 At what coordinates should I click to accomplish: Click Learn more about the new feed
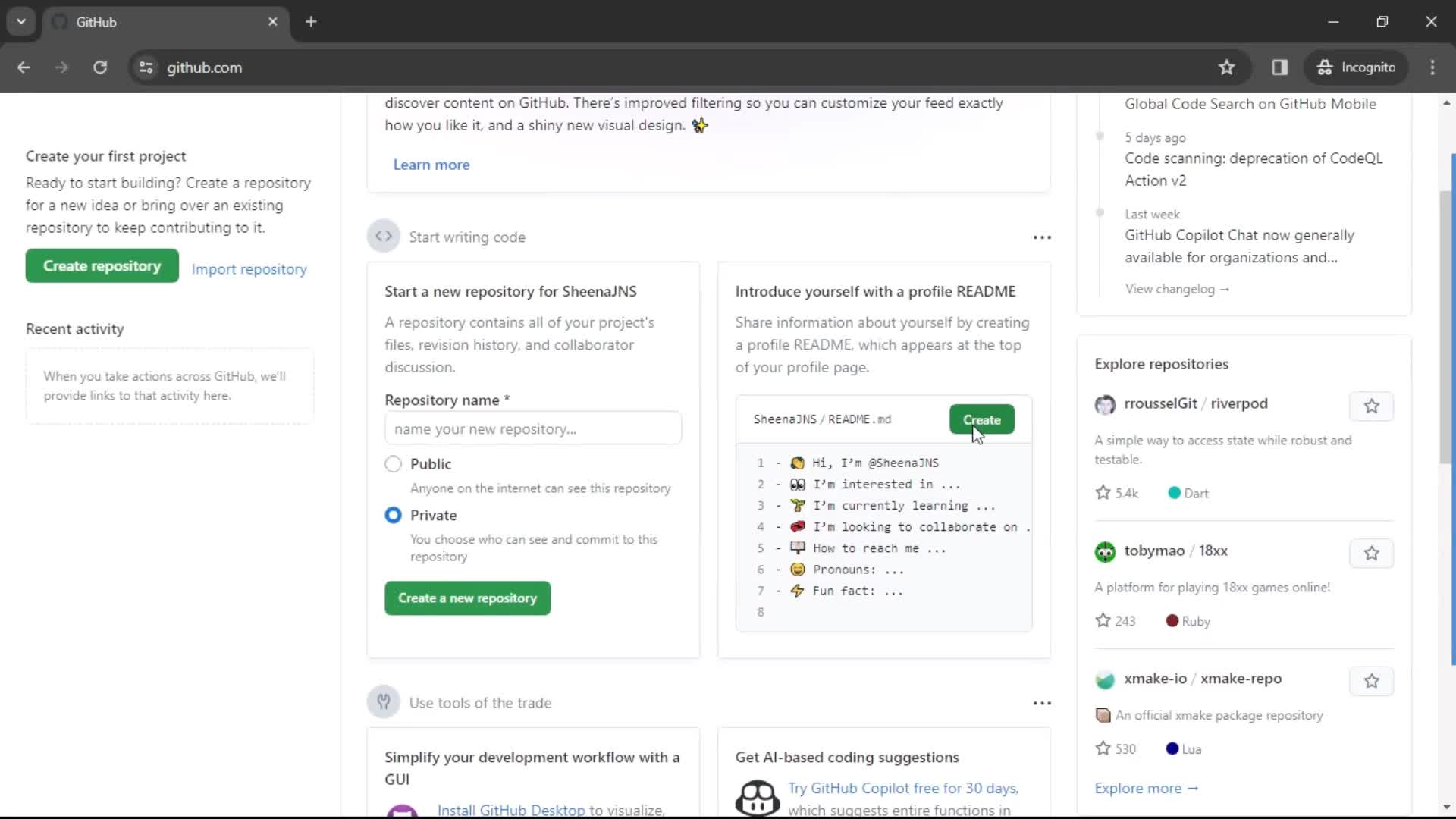[432, 164]
